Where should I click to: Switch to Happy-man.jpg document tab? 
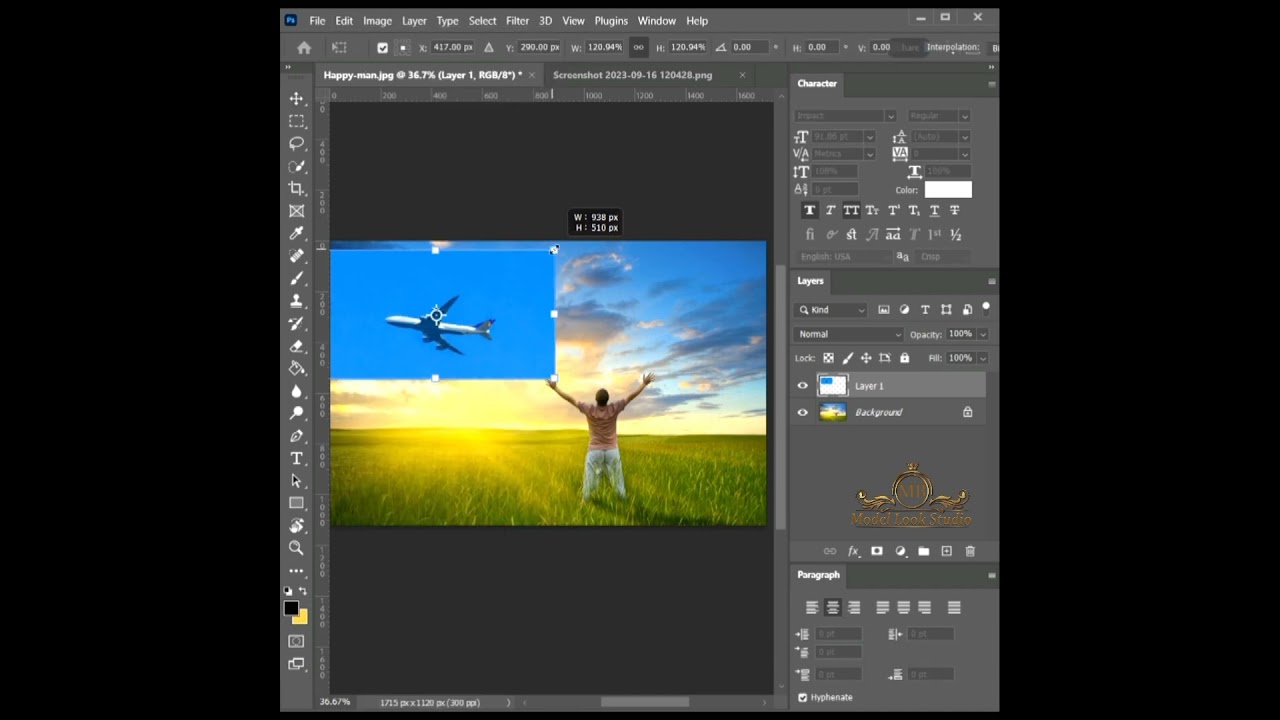point(422,75)
